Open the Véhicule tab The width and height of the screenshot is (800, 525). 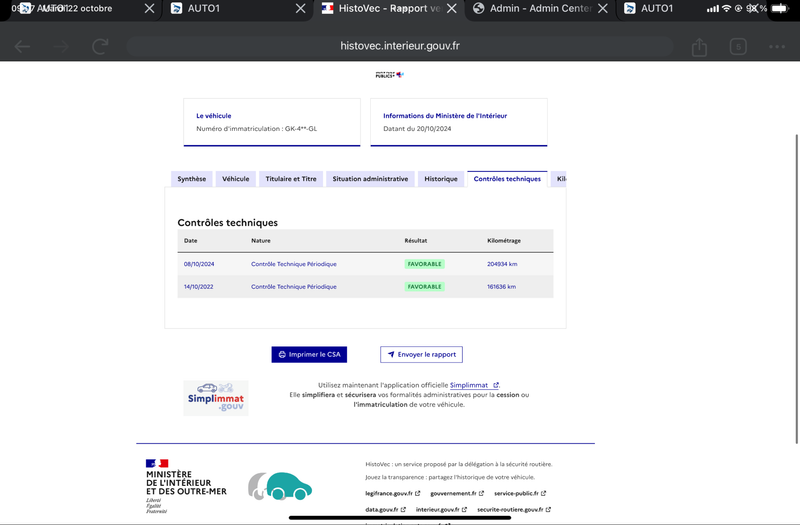235,179
